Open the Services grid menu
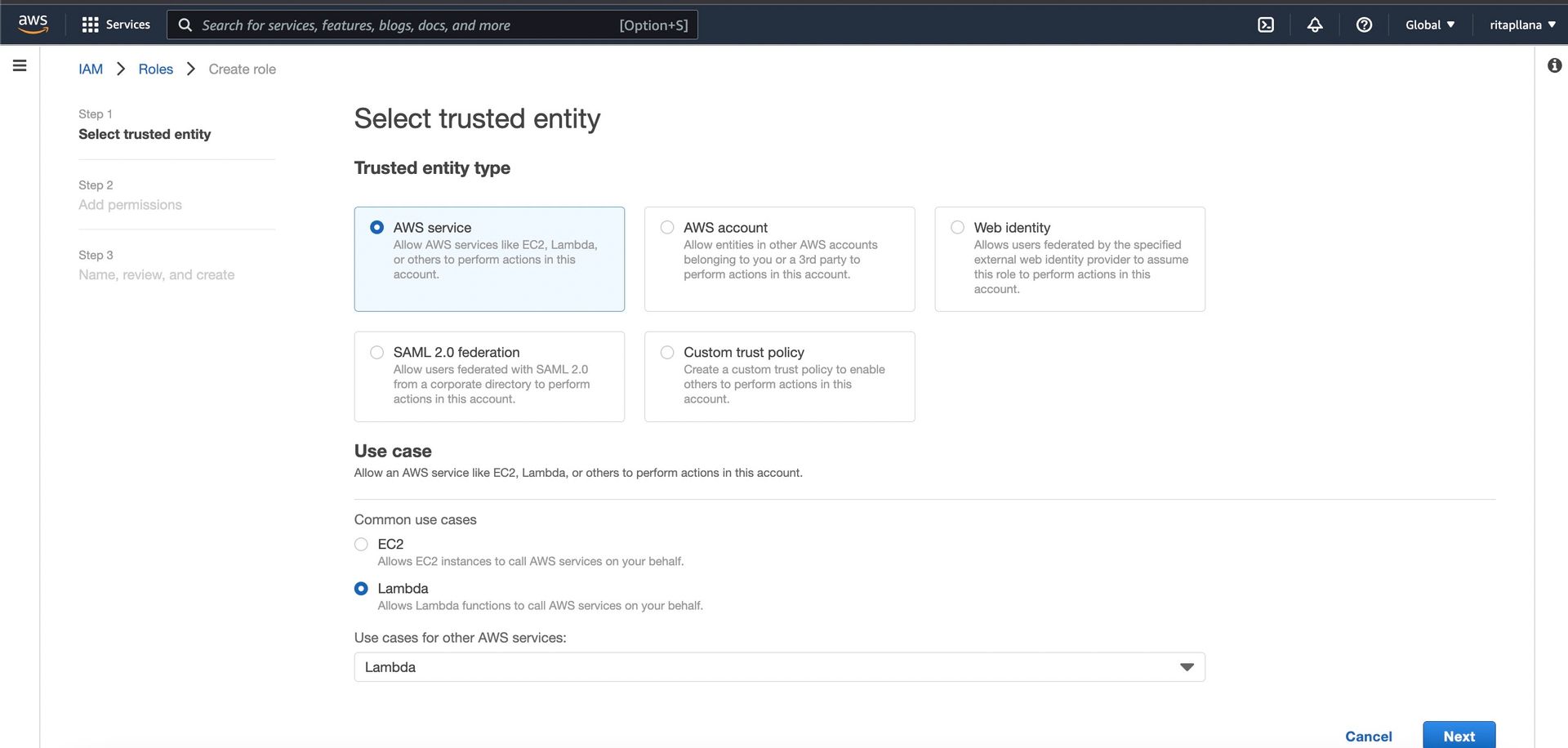 pyautogui.click(x=116, y=24)
